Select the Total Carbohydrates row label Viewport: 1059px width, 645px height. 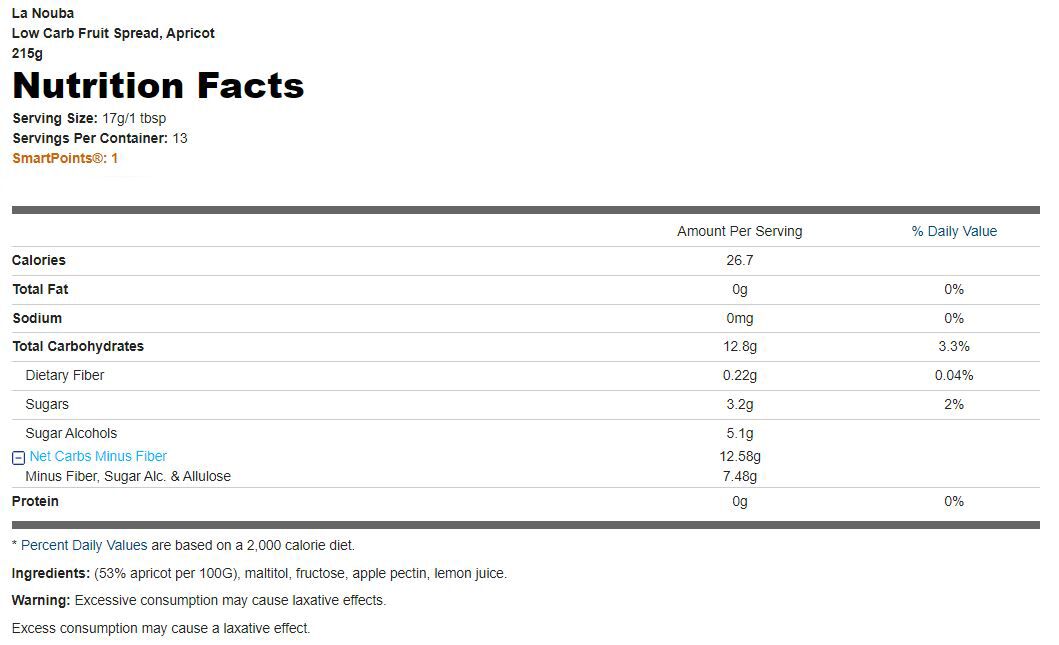click(78, 346)
